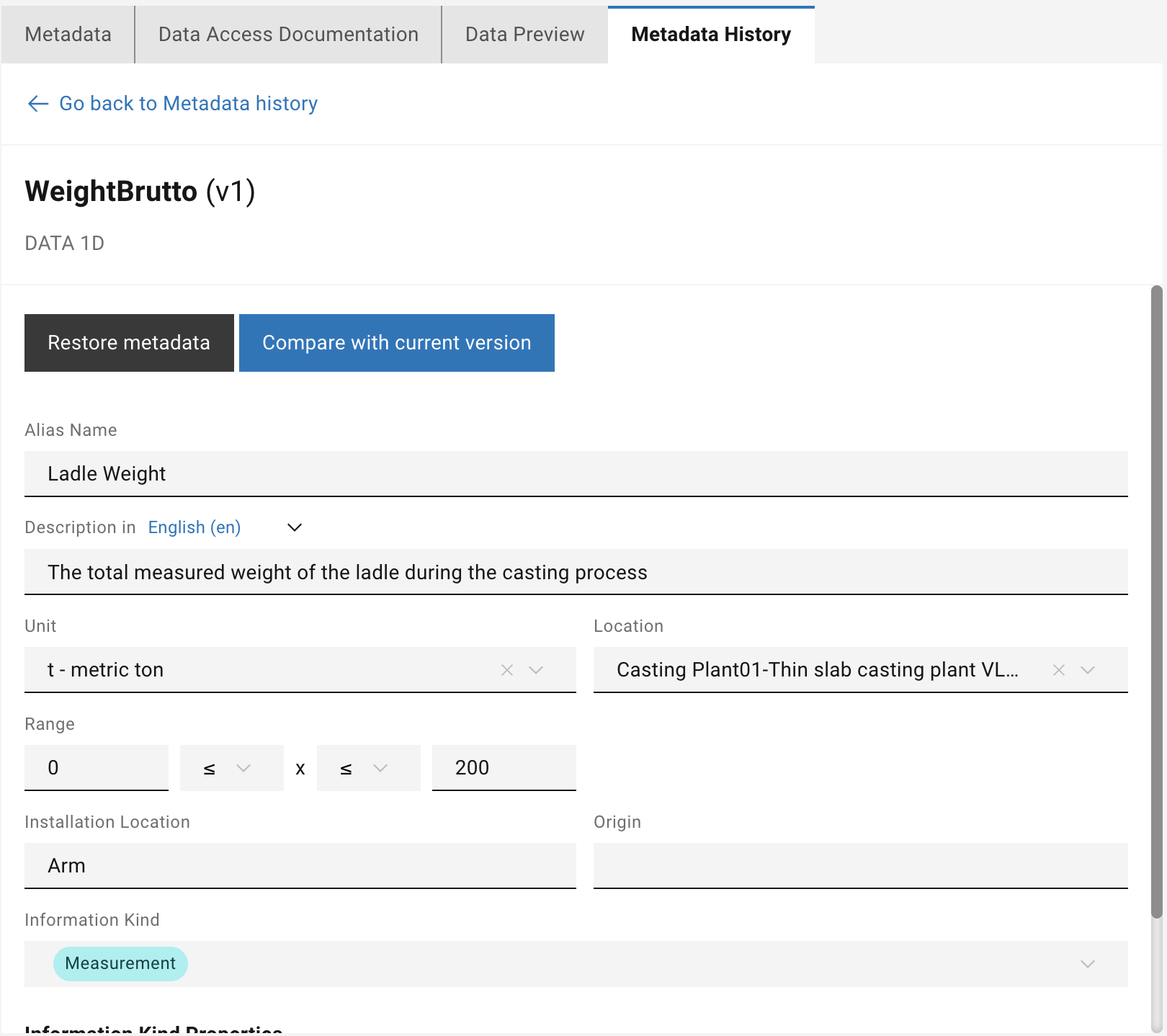The height and width of the screenshot is (1036, 1167).
Task: Click Compare with current version button
Action: point(396,343)
